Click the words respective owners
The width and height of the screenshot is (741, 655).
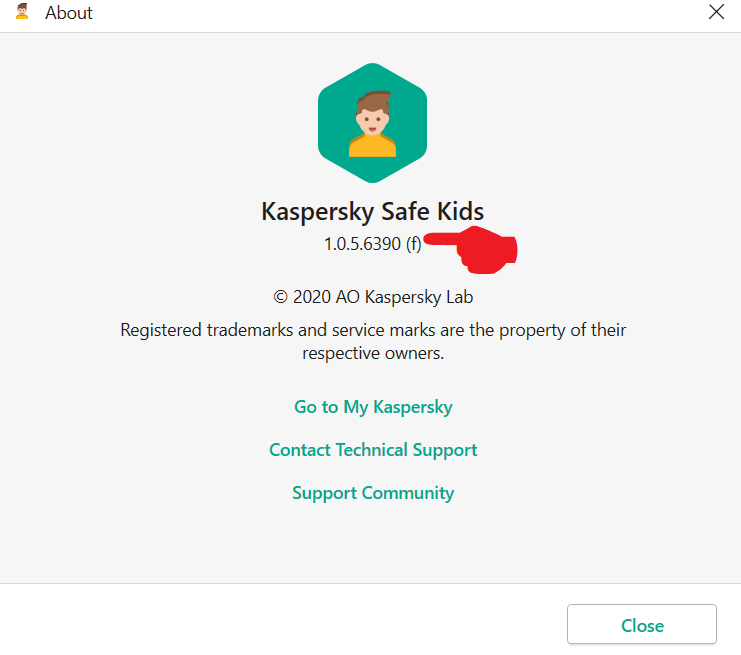click(x=373, y=353)
